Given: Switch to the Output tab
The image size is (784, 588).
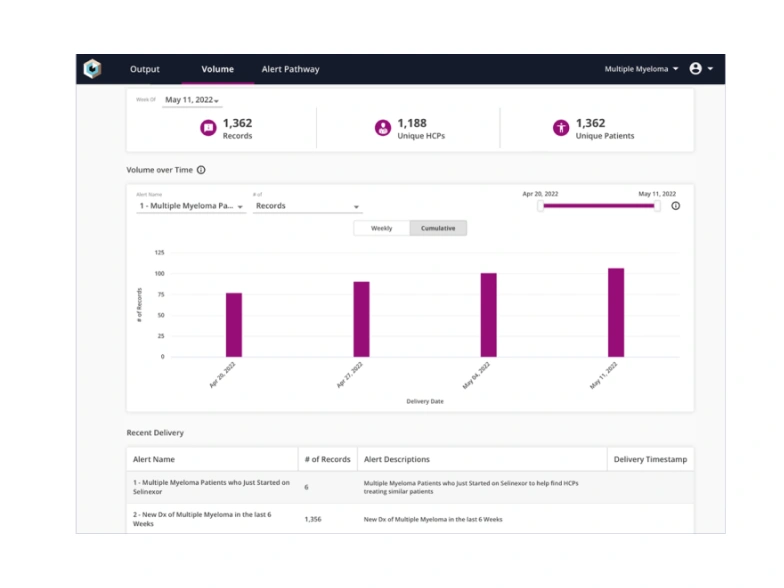Looking at the screenshot, I should (144, 69).
